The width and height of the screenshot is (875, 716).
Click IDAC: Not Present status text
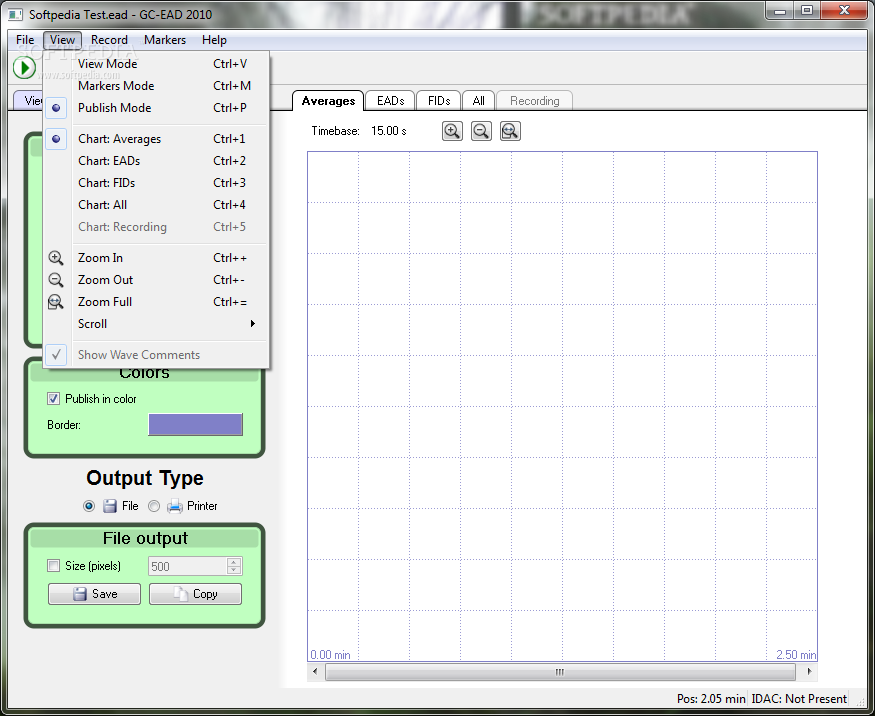click(799, 699)
